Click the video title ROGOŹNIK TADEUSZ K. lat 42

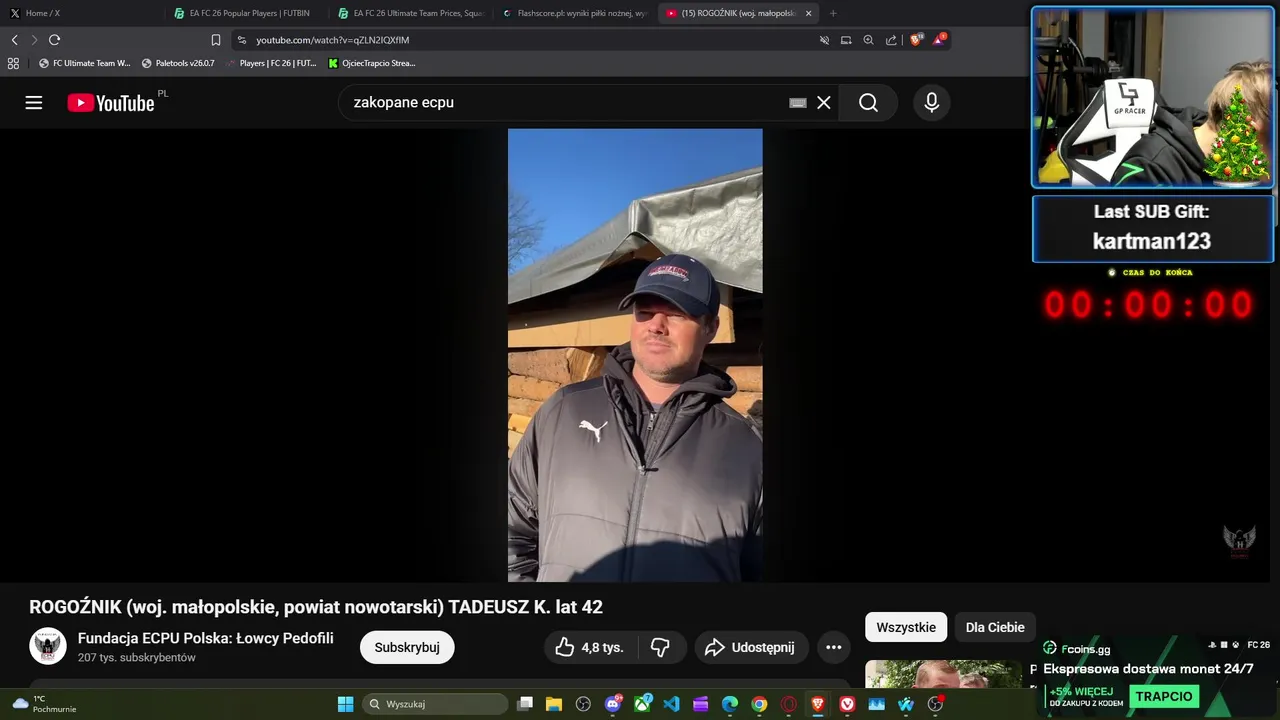click(x=316, y=607)
